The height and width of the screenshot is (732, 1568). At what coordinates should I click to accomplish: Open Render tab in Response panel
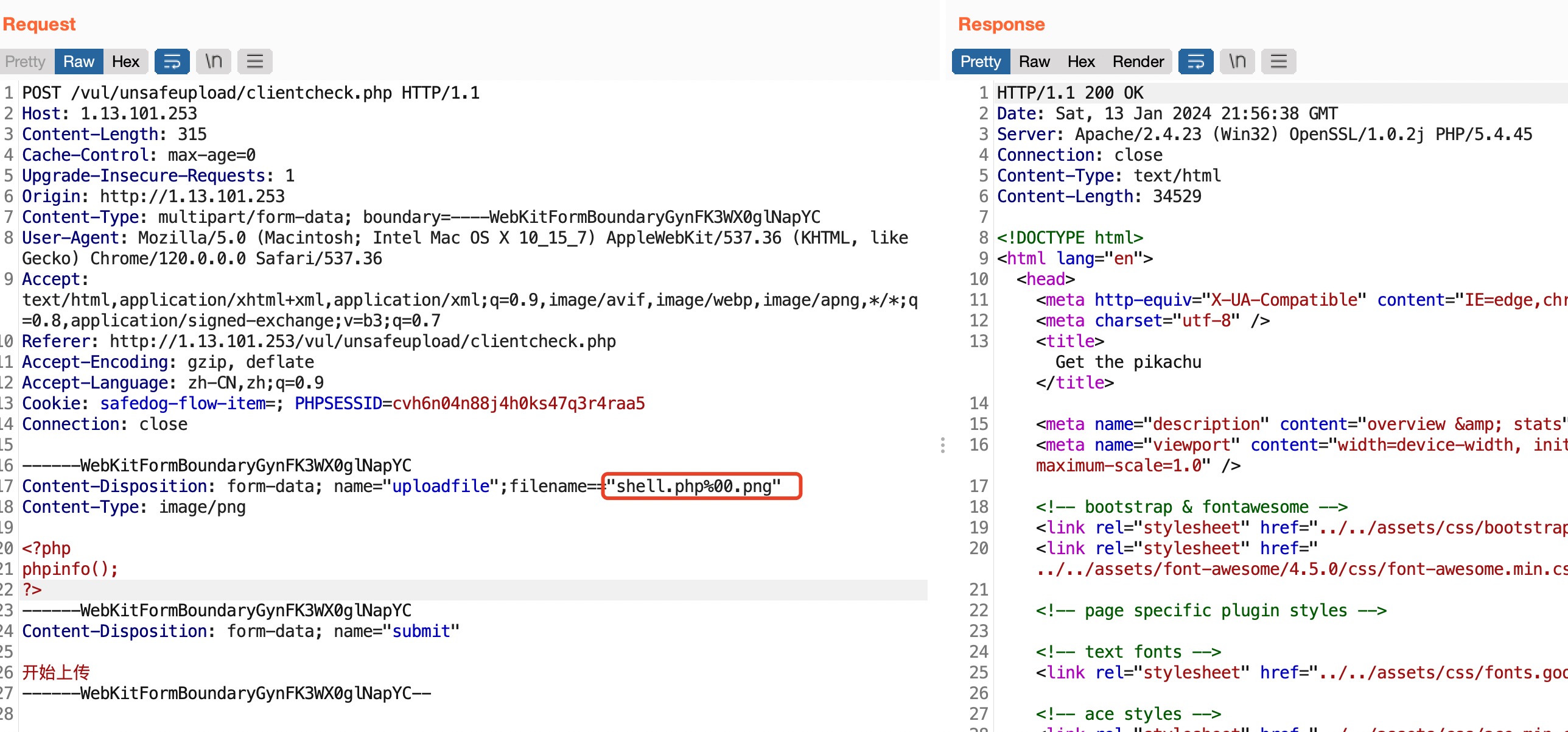point(1138,62)
